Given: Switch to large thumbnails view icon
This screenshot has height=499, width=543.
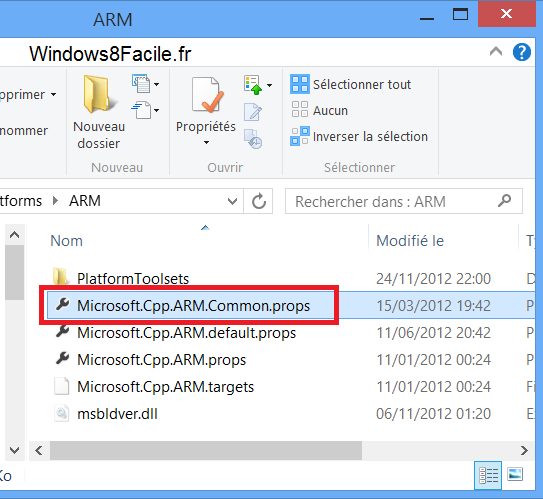Looking at the screenshot, I should point(515,475).
